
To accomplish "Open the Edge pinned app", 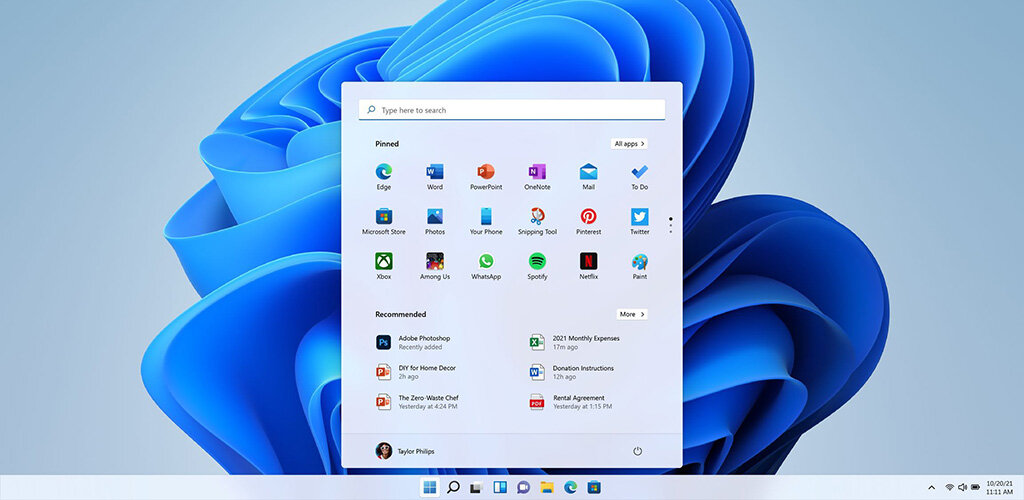I will (x=383, y=176).
